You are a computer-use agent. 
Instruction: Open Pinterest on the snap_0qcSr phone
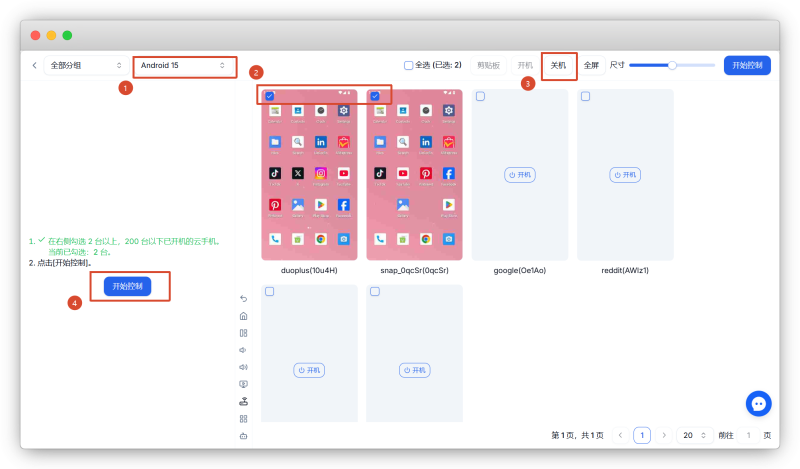click(x=426, y=174)
